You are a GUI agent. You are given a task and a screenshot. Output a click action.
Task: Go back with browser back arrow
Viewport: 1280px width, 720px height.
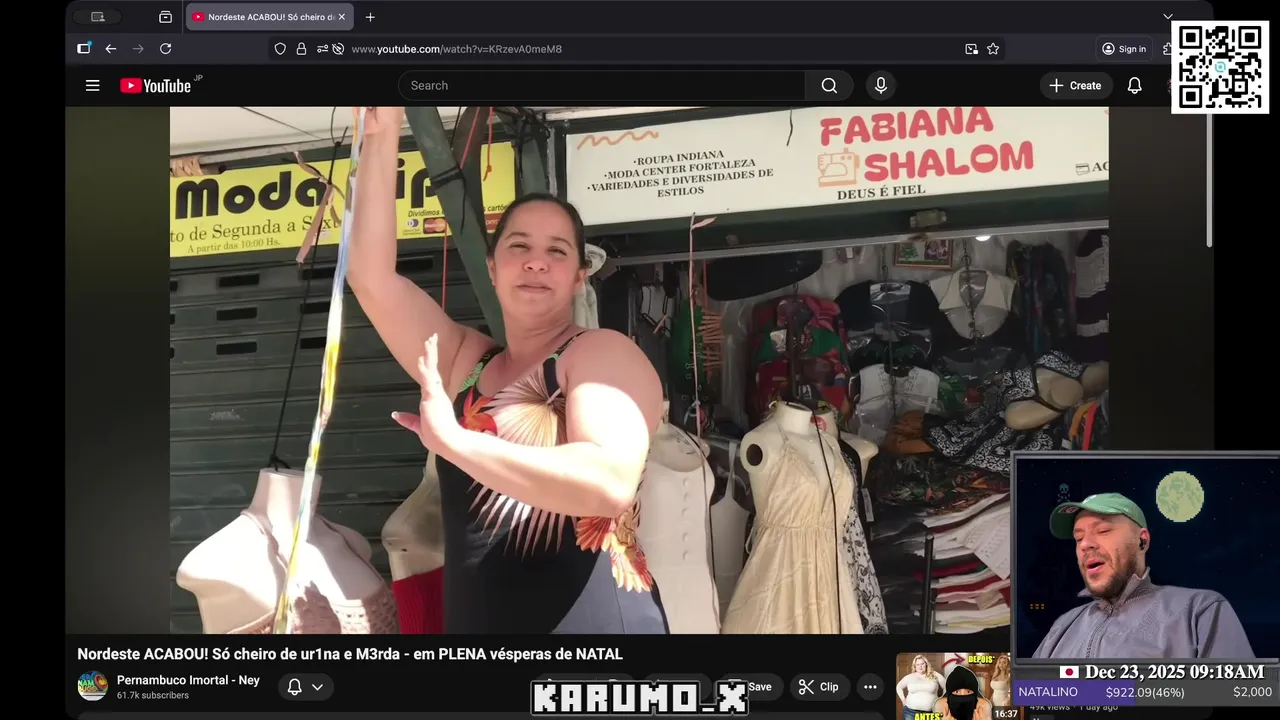pos(111,49)
